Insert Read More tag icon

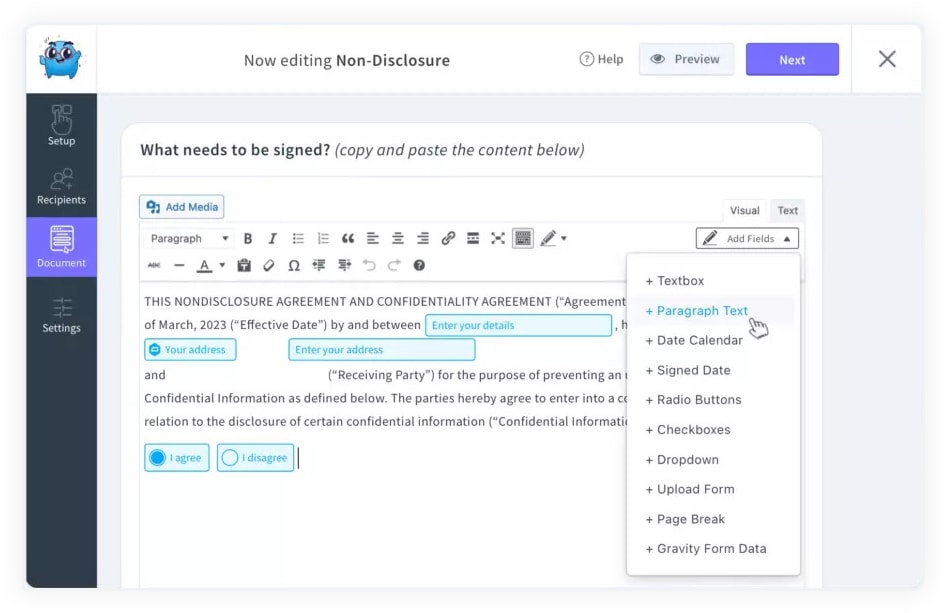[x=473, y=238]
